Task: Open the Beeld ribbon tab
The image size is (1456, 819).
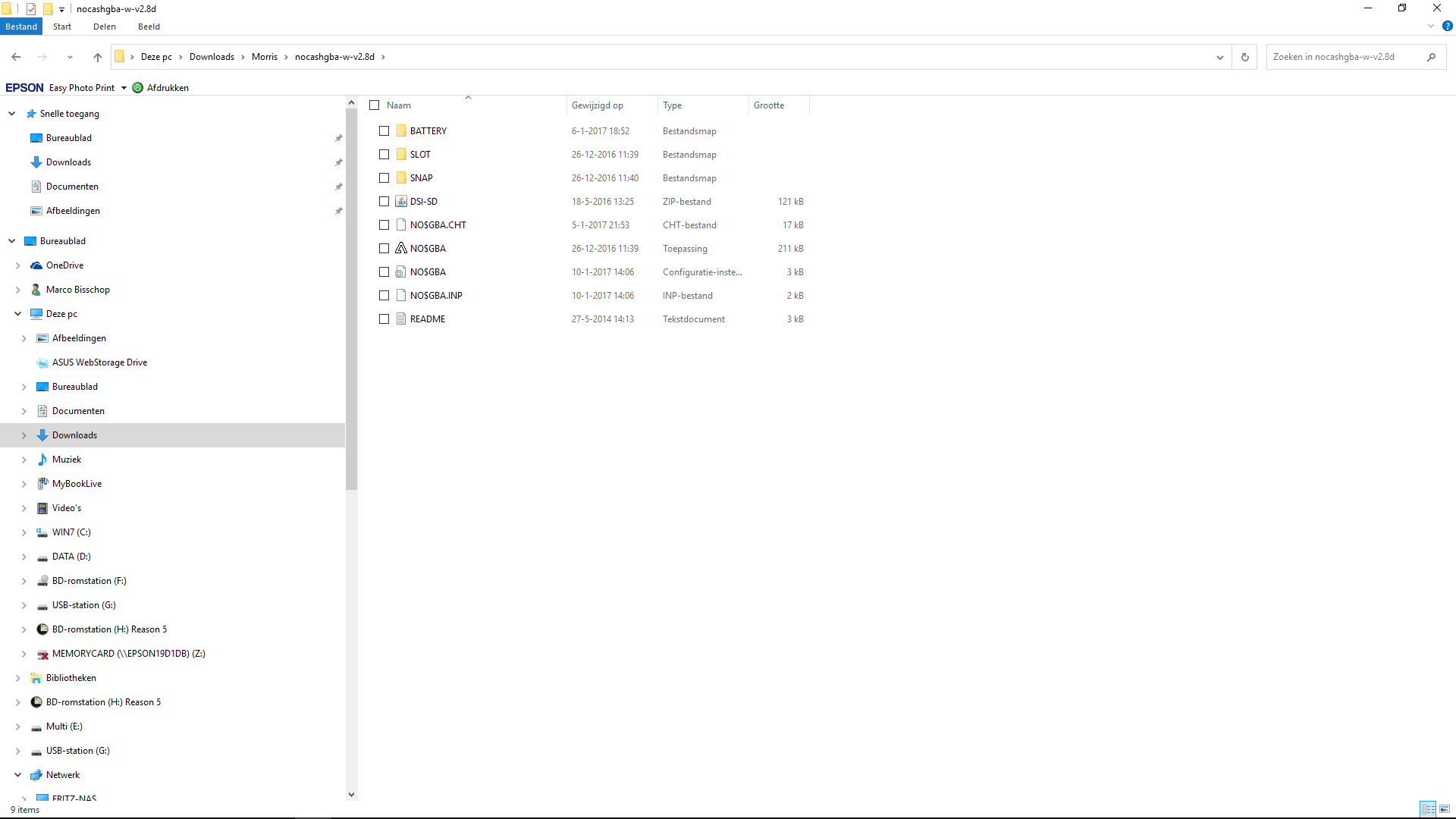Action: 149,27
